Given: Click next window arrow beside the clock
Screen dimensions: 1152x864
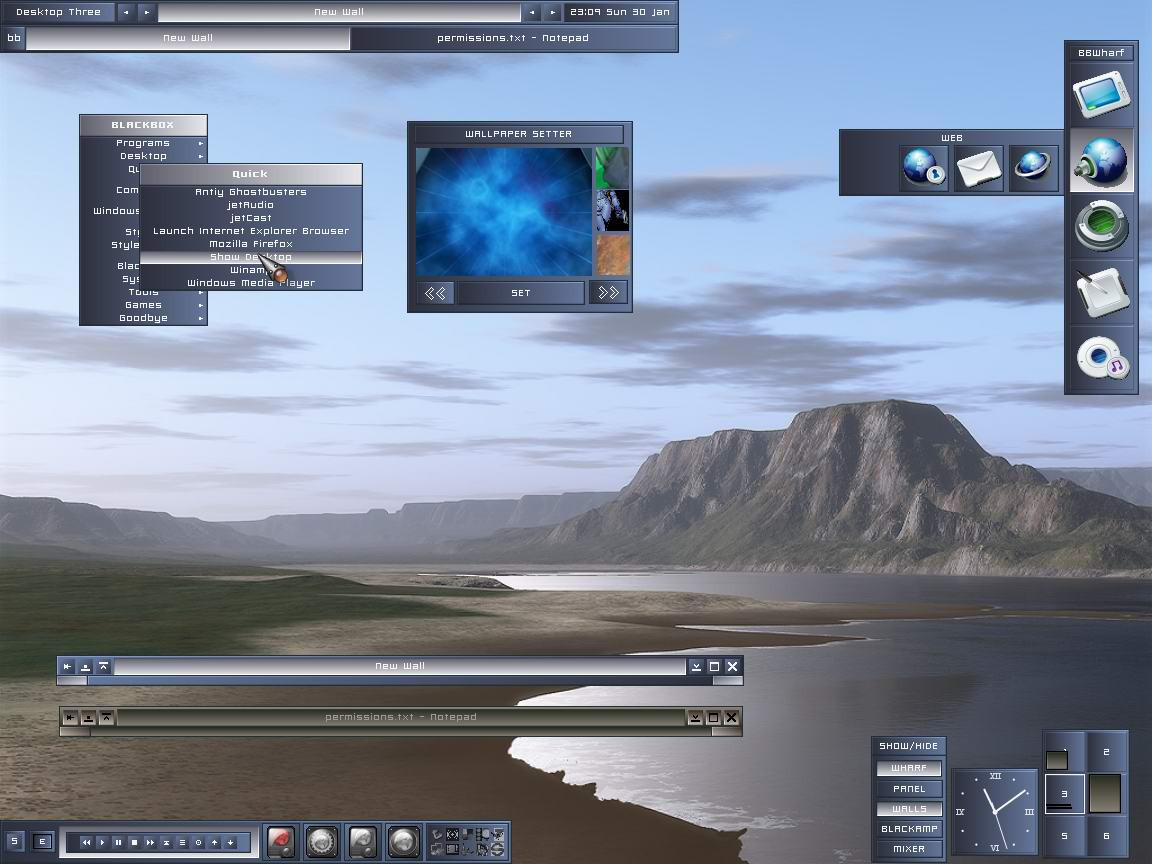Looking at the screenshot, I should click(552, 12).
